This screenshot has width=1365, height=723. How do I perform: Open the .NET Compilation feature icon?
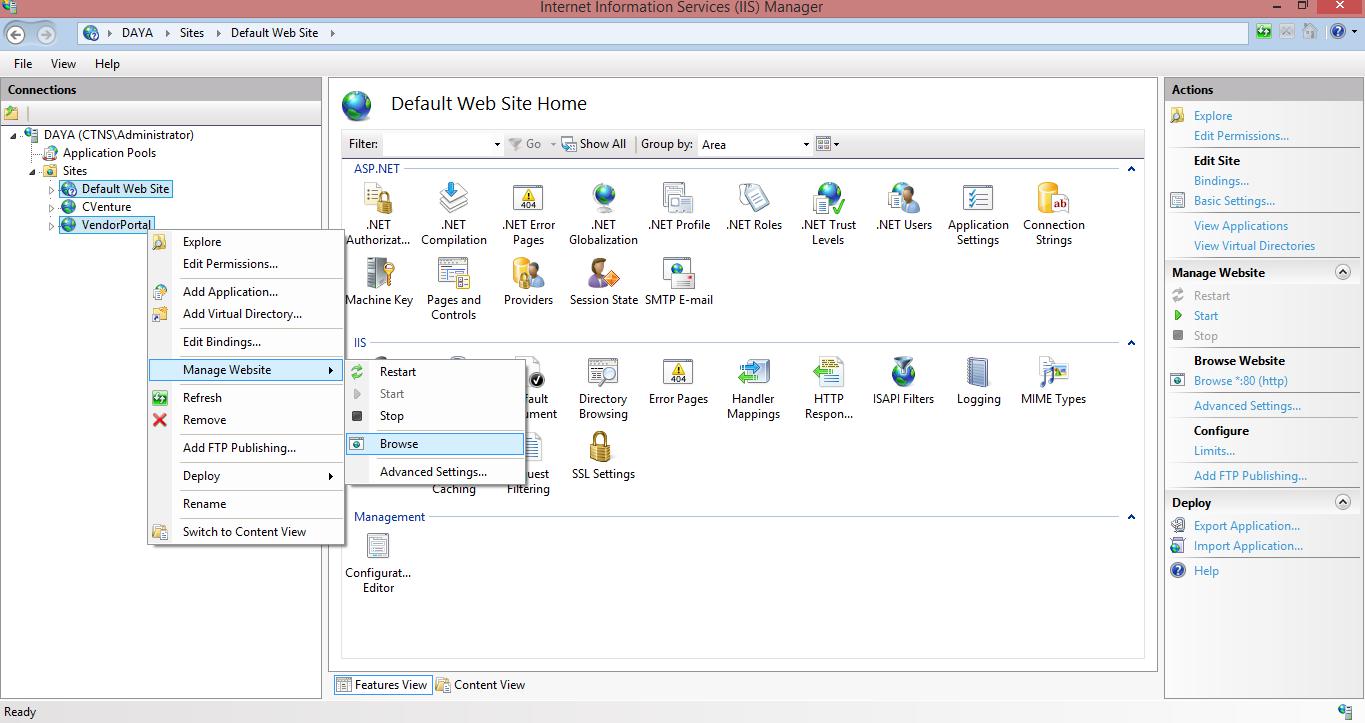[x=453, y=214]
